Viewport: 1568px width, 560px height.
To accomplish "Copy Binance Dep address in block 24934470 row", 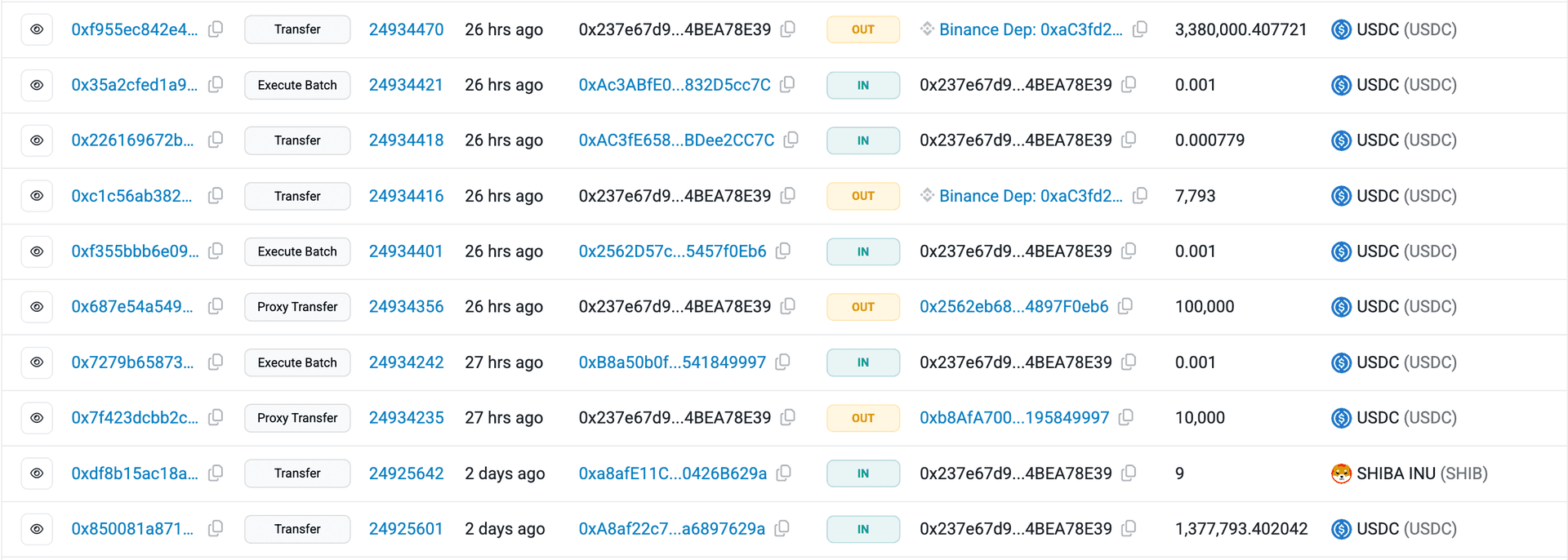I will coord(1140,29).
